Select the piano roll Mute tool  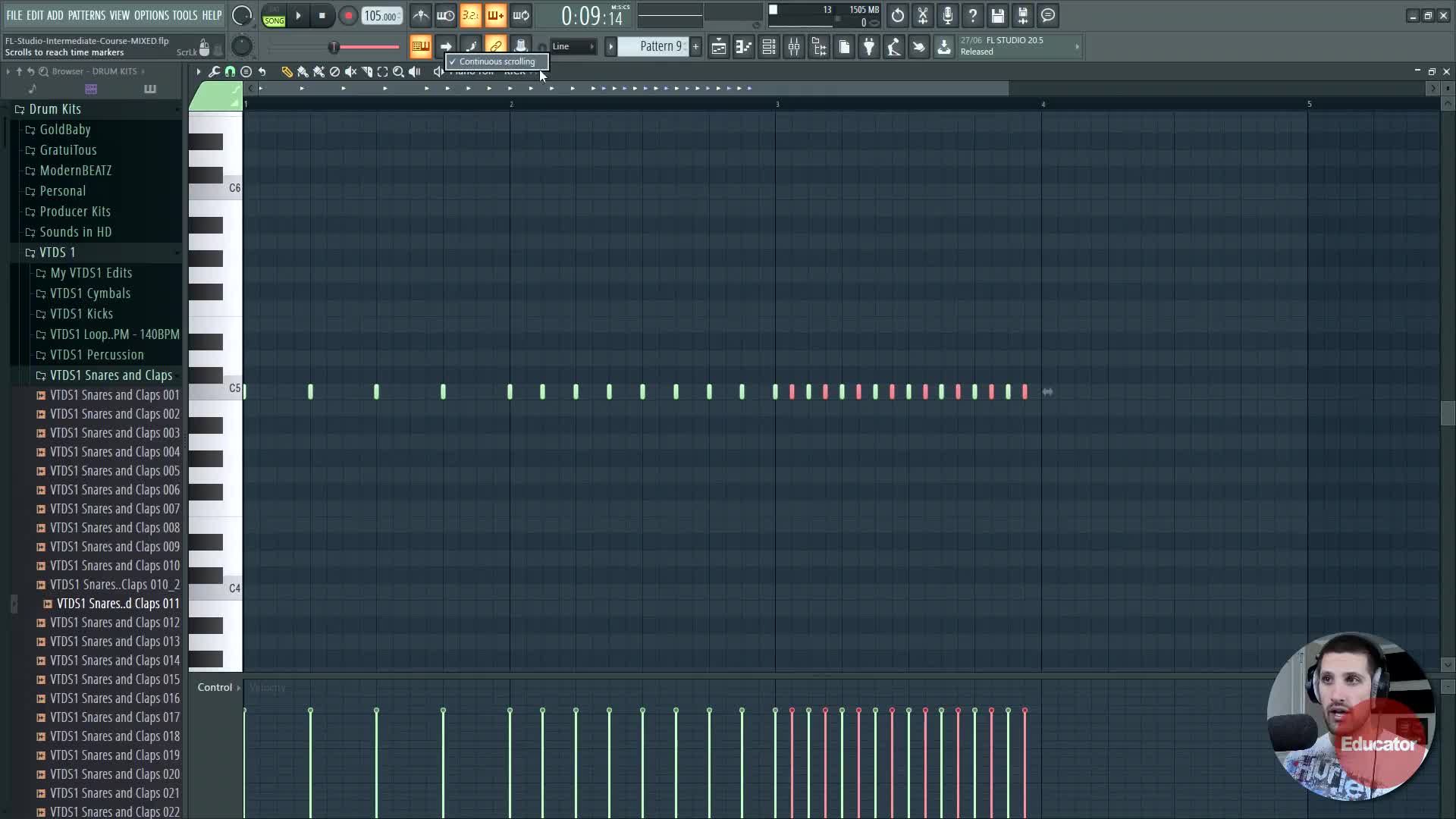click(351, 71)
